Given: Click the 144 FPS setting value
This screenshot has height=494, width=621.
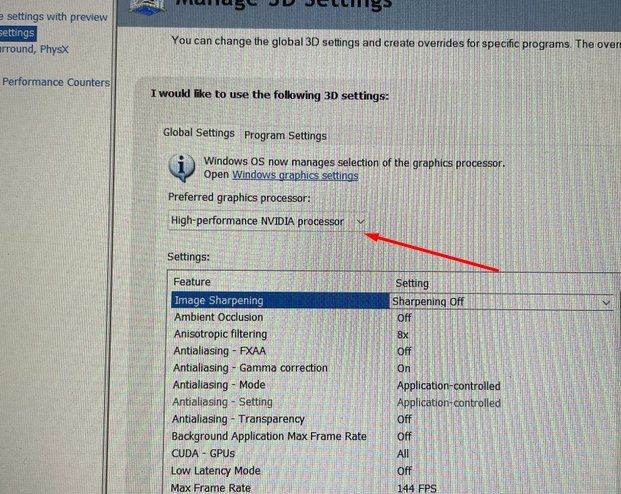Looking at the screenshot, I should coord(417,488).
